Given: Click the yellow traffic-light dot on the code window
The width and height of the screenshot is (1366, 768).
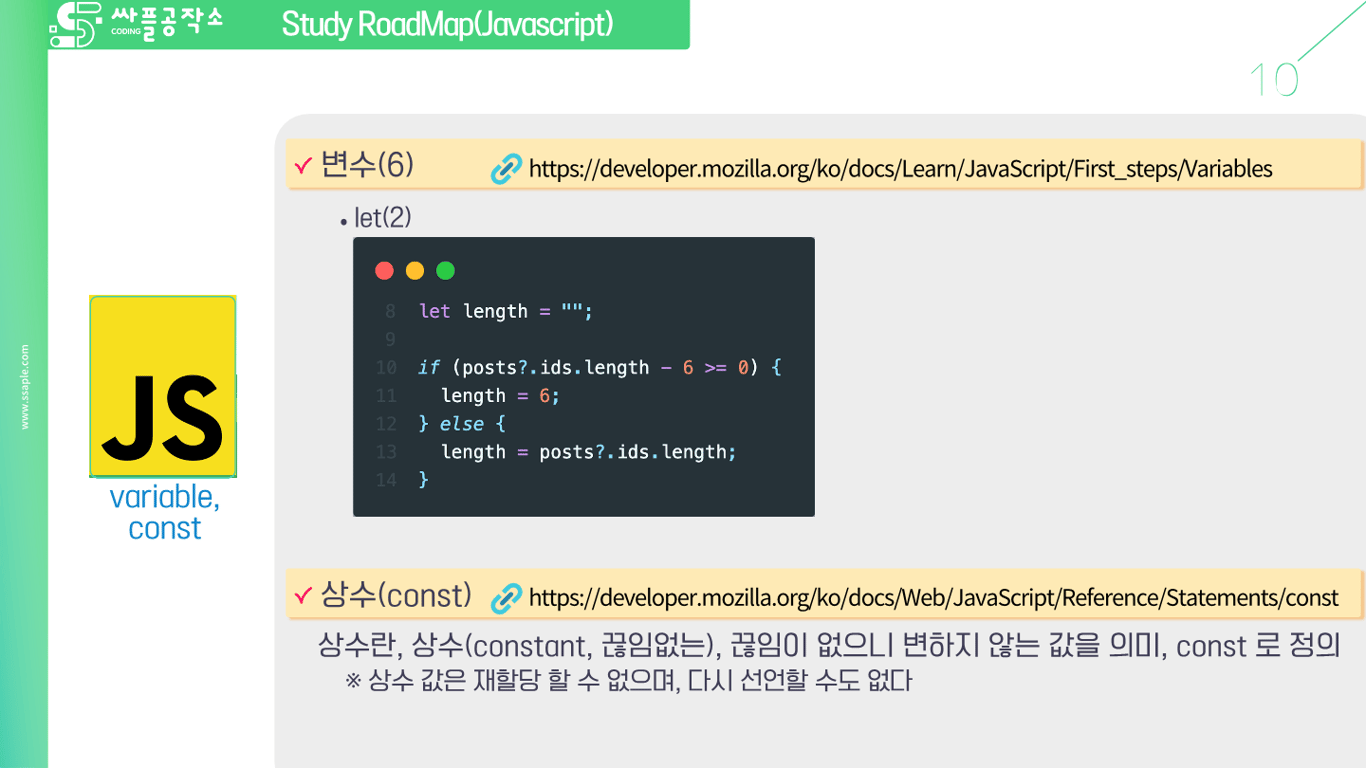Looking at the screenshot, I should 414,270.
